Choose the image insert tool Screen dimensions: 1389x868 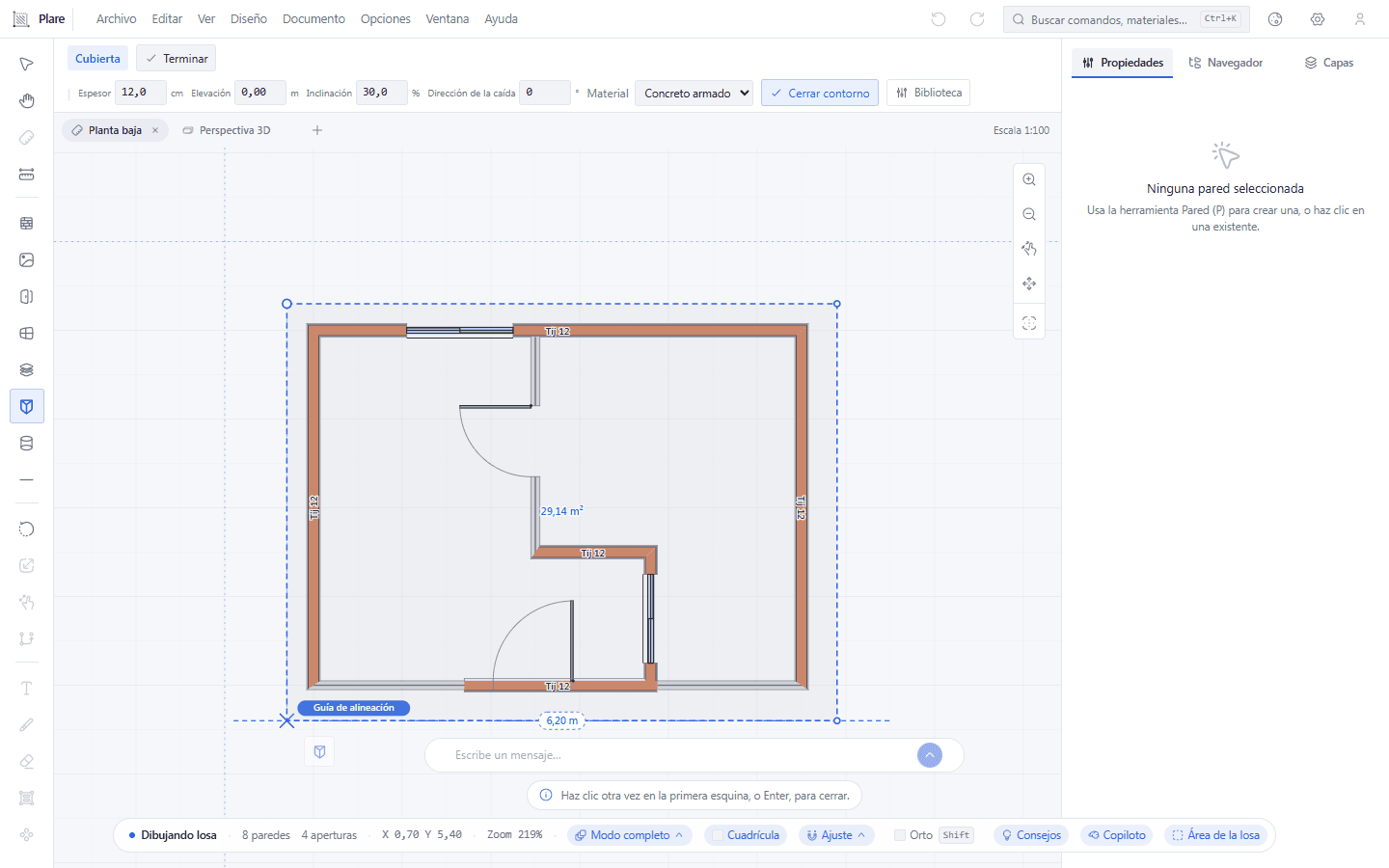pos(27,259)
